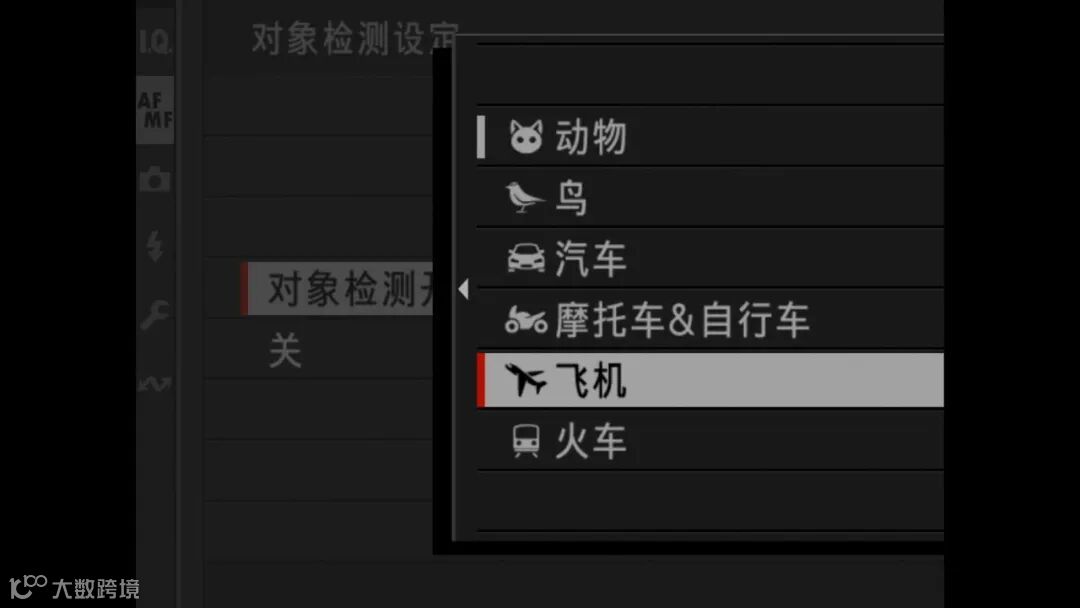This screenshot has width=1080, height=608.
Task: Click the left arrow to close submenu
Action: (464, 289)
